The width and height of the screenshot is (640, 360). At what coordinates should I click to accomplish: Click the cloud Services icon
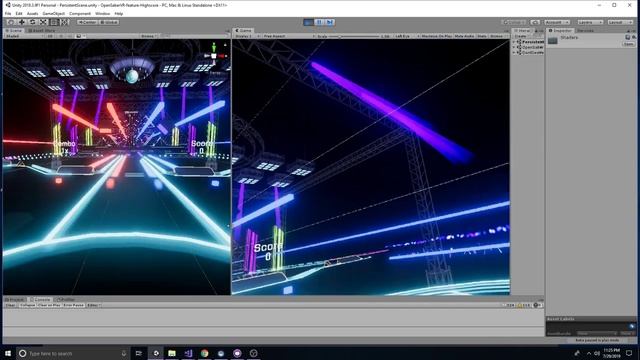click(x=535, y=22)
